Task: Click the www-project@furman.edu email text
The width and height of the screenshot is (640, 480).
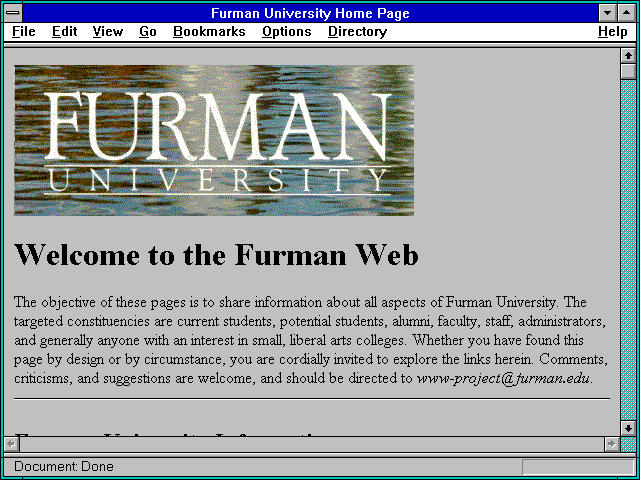Action: tap(503, 378)
